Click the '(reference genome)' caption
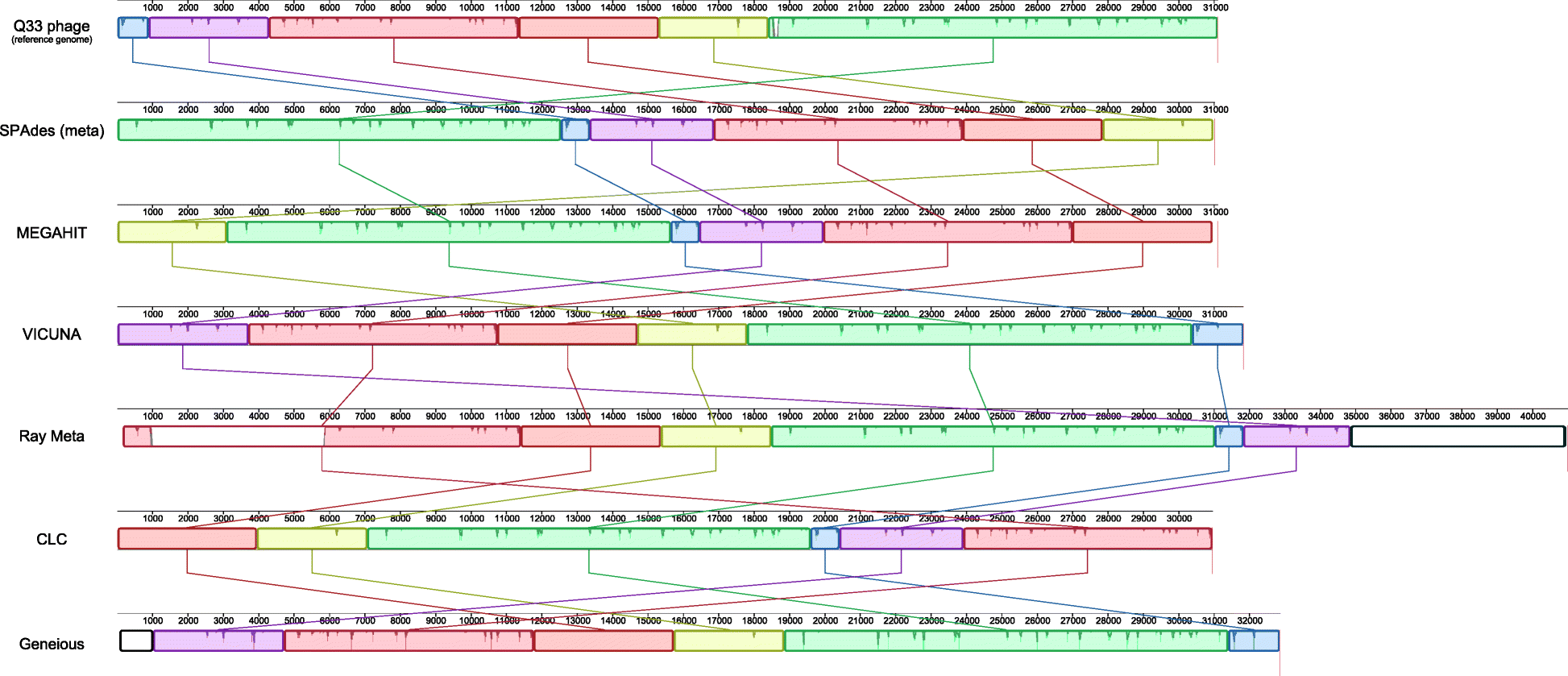The width and height of the screenshot is (1568, 676). (x=52, y=39)
